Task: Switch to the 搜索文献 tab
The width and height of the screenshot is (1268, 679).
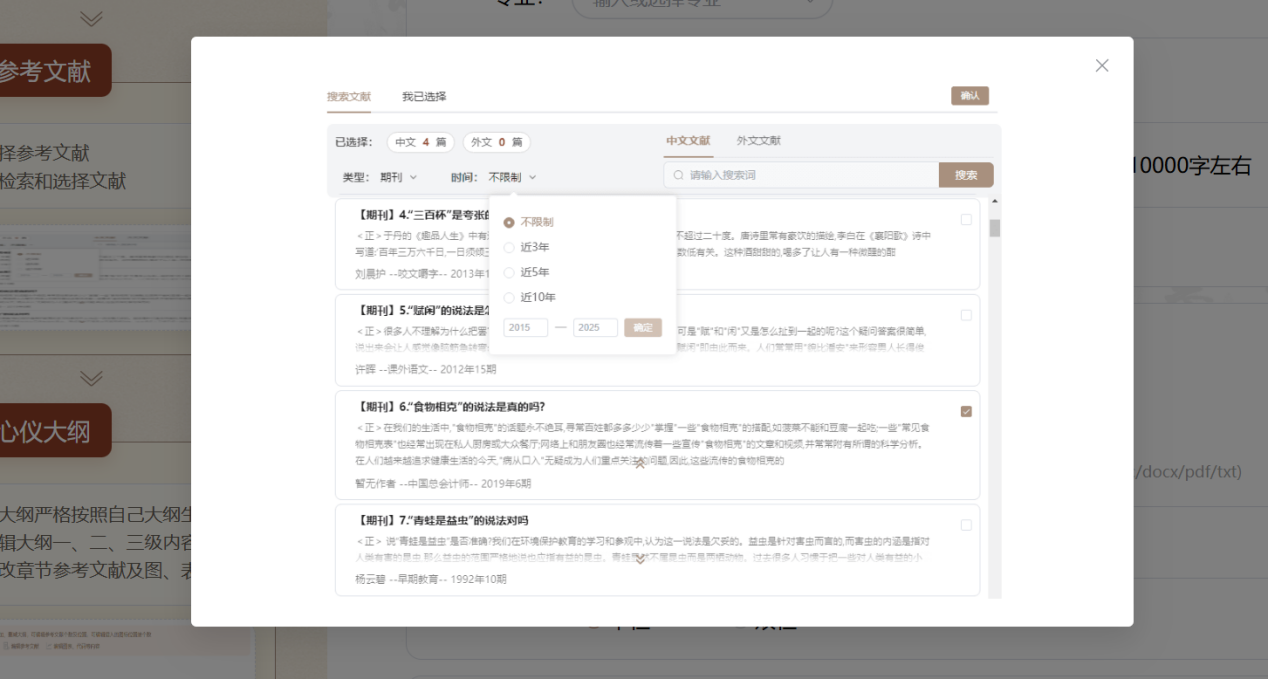Action: pyautogui.click(x=349, y=97)
